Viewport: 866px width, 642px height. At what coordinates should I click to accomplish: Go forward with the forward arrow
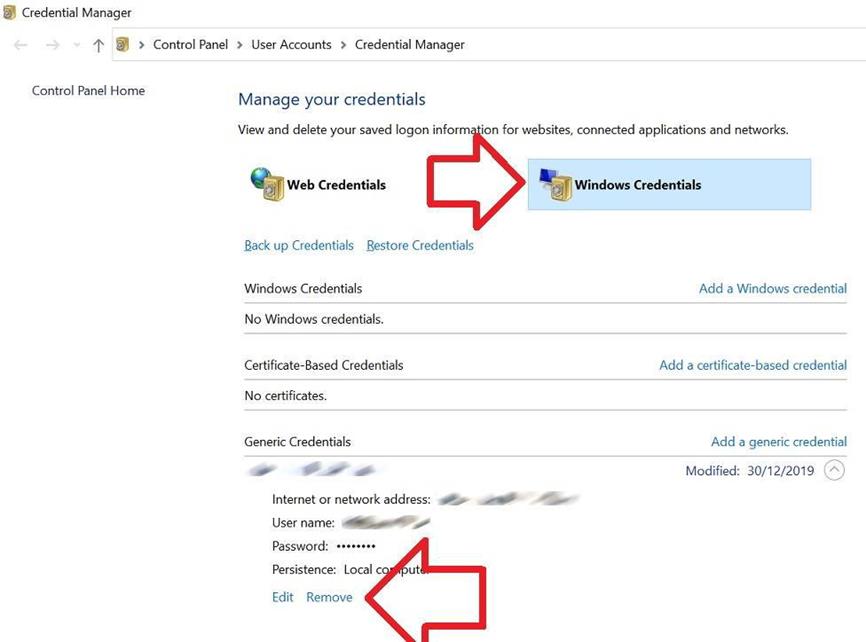53,45
